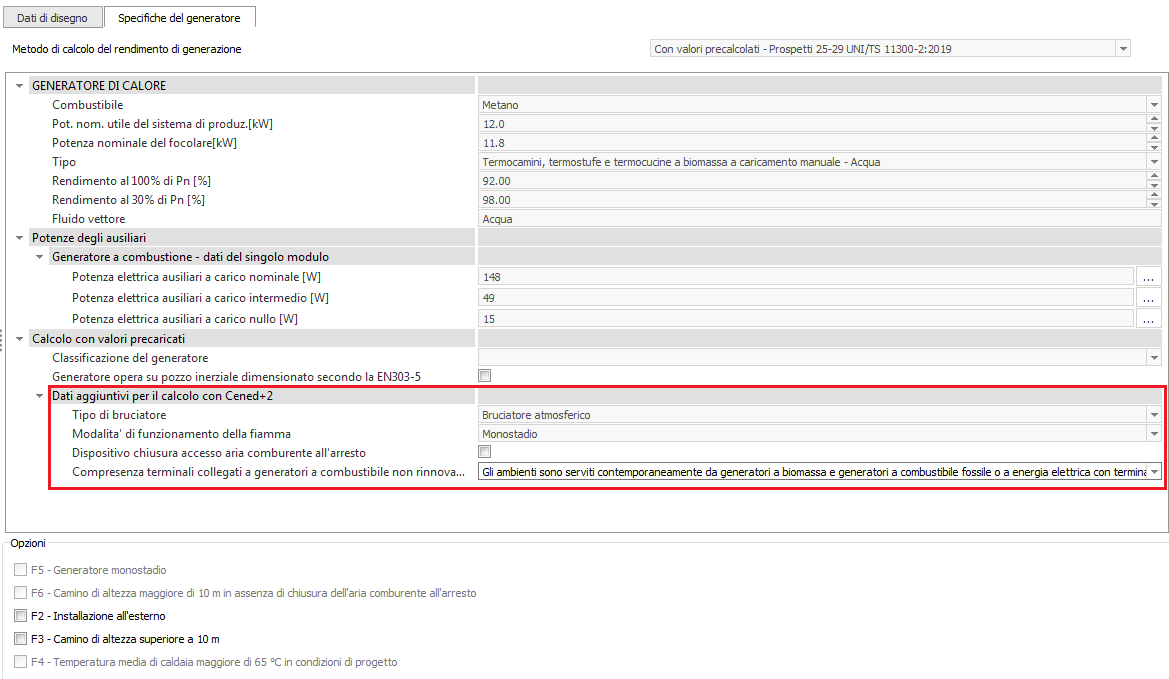Click the Rendimento al 100% di Pn field
Viewport: 1169px width, 679px height.
pos(810,181)
